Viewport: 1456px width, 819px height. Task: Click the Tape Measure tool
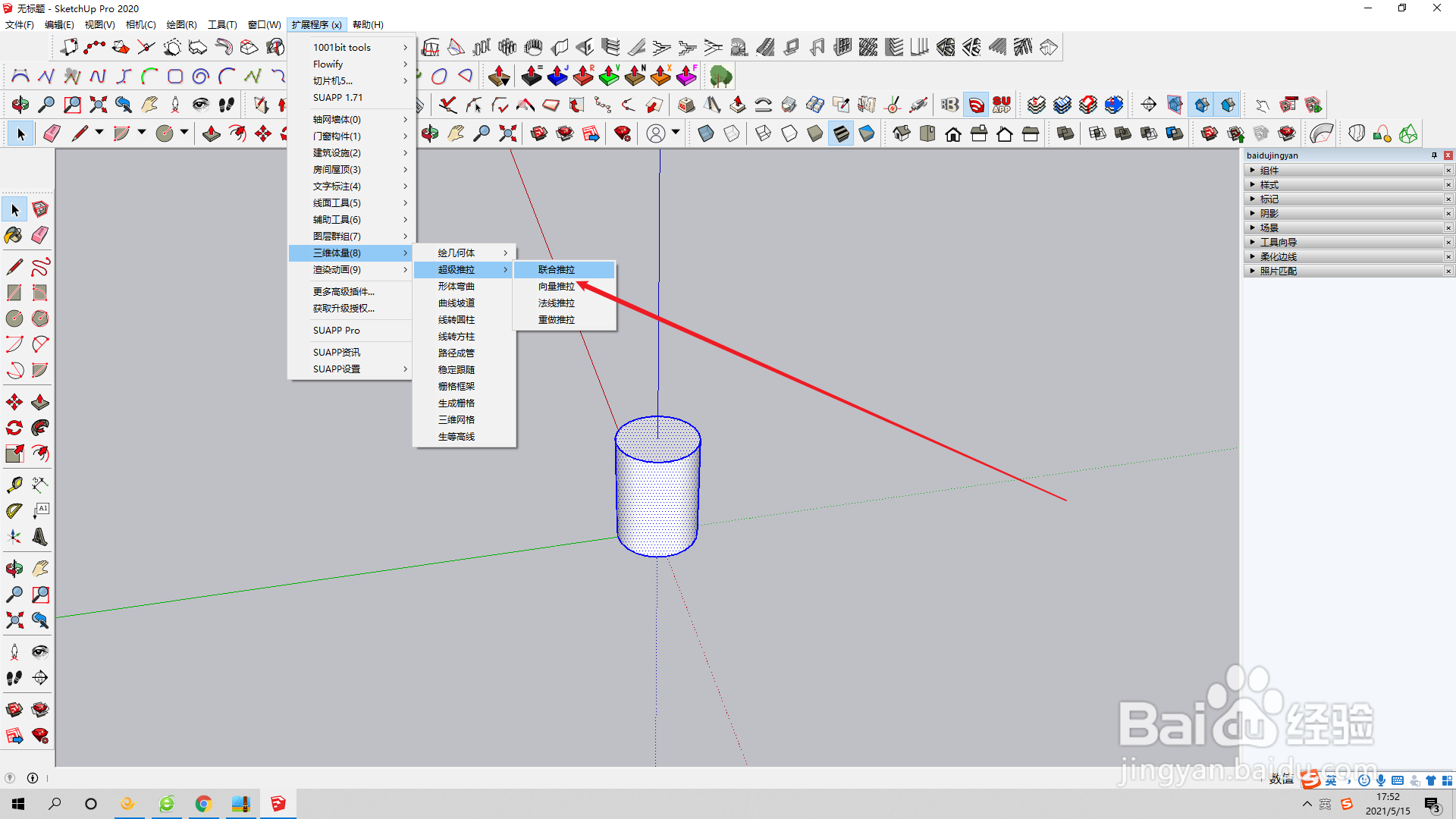coord(14,484)
